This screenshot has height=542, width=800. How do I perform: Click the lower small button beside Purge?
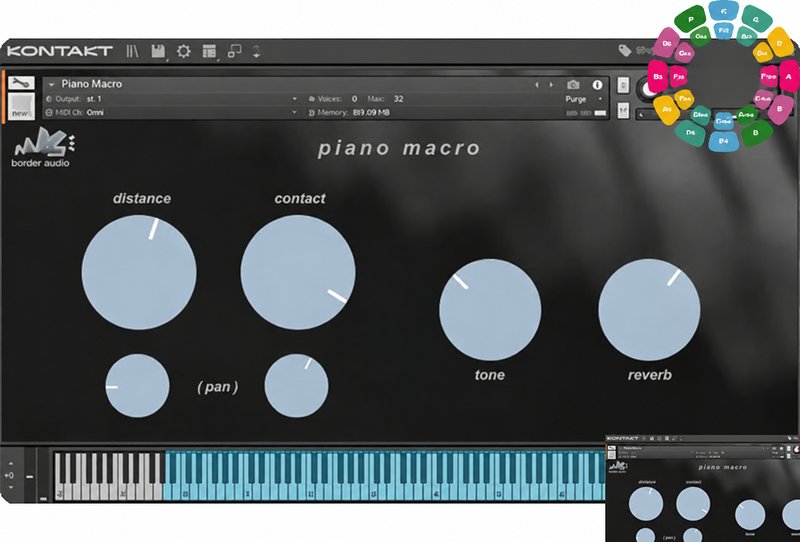pos(623,110)
